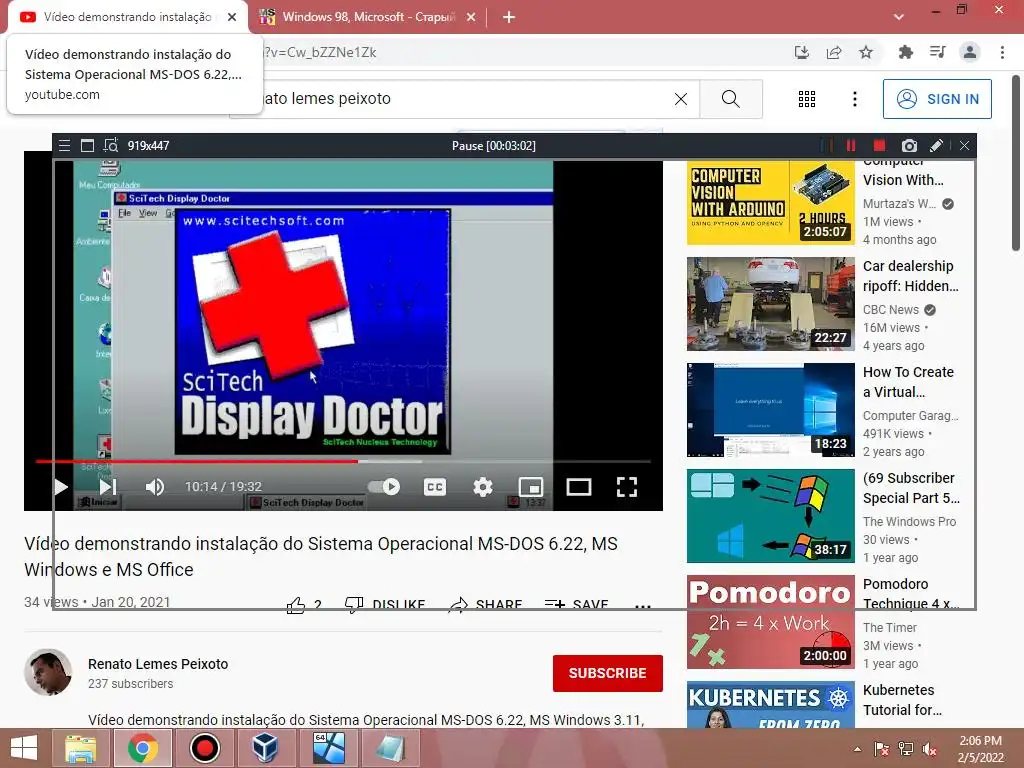This screenshot has width=1024, height=768.
Task: Open the recorder drawing pencil tool
Action: coord(936,146)
